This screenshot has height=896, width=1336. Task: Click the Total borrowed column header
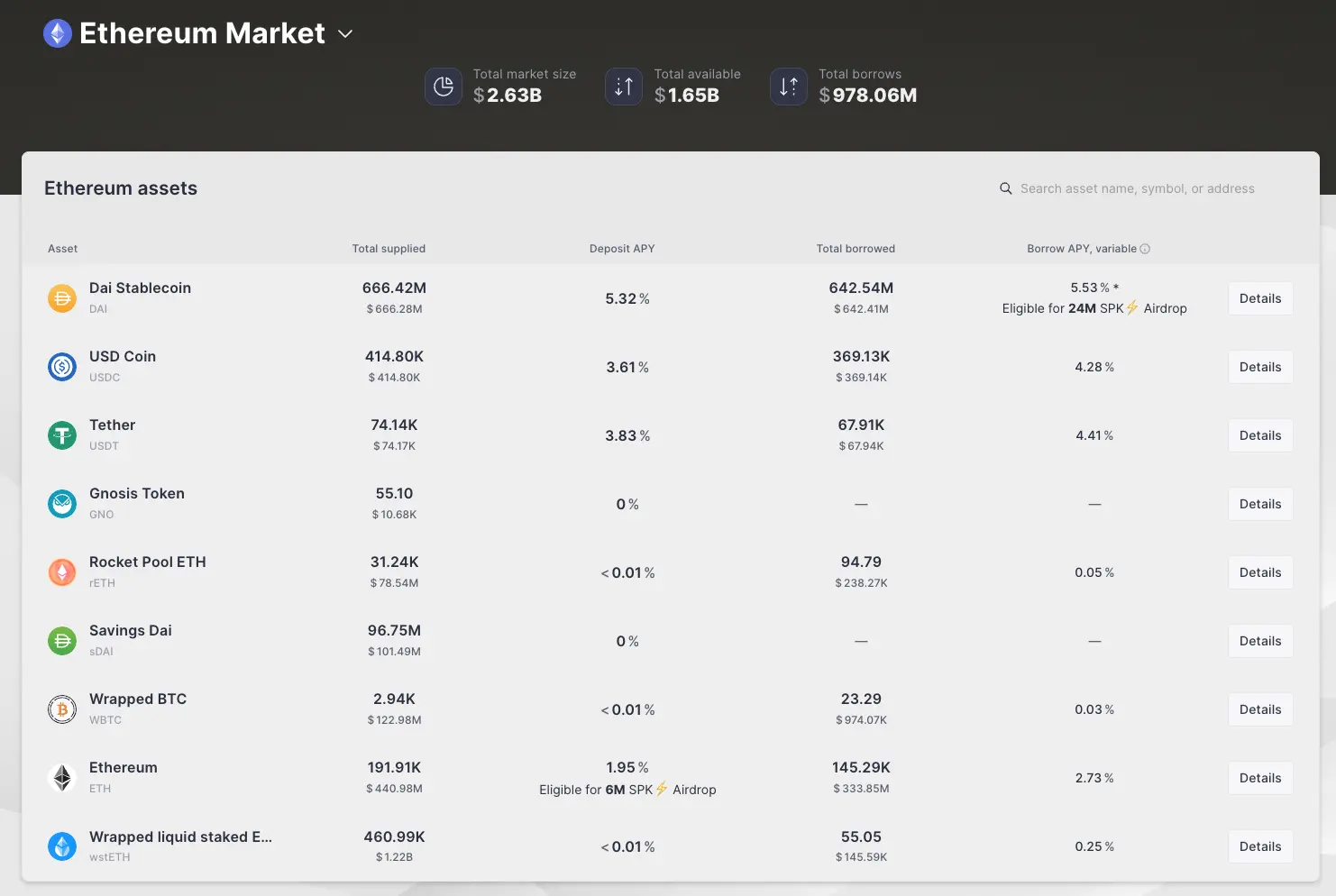tap(856, 249)
